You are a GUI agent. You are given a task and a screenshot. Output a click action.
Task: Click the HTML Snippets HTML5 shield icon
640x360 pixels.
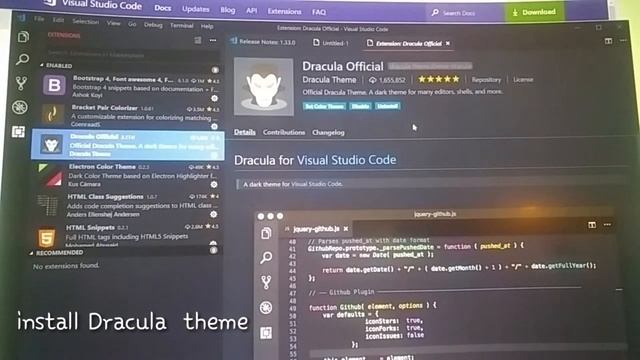[47, 237]
